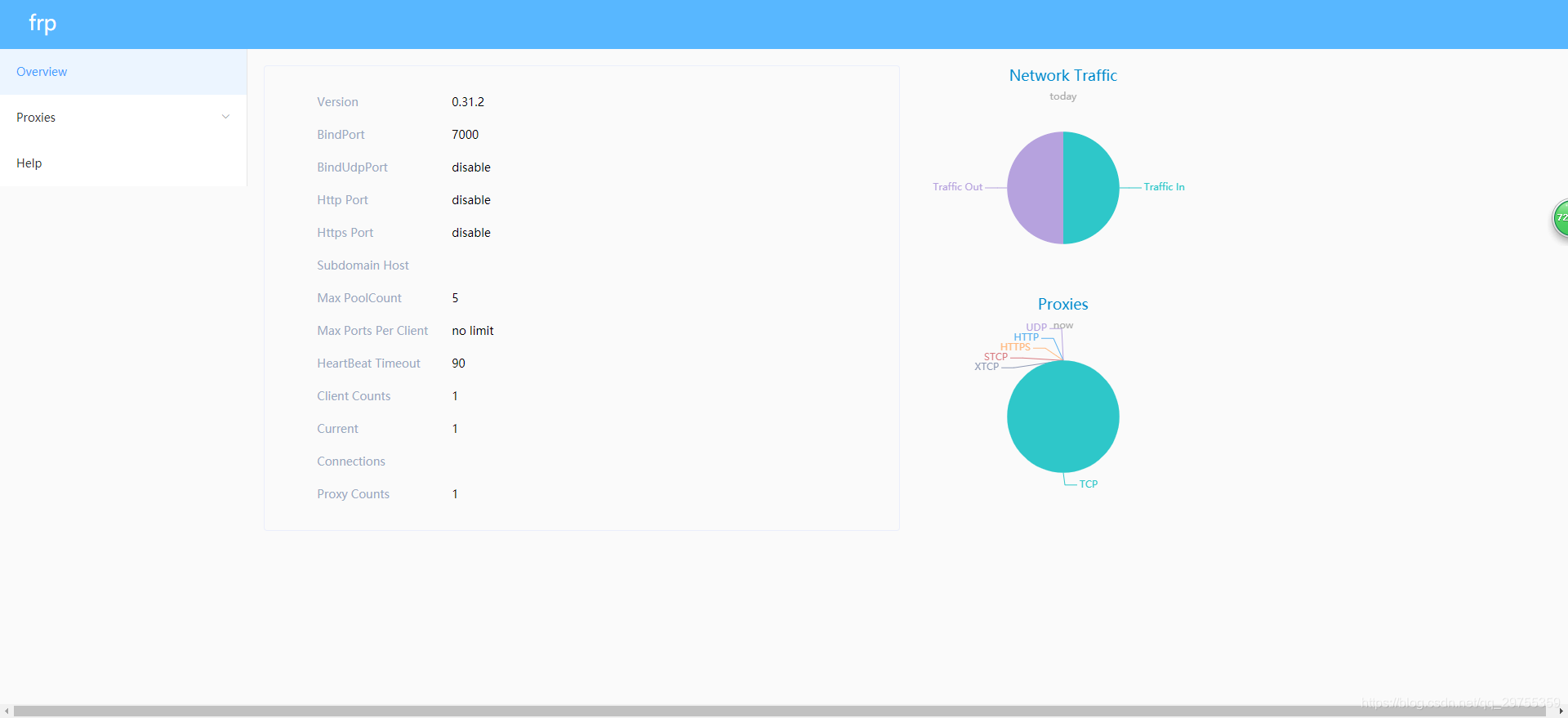The height and width of the screenshot is (718, 1568).
Task: Open the Proxies sidebar menu
Action: (123, 118)
